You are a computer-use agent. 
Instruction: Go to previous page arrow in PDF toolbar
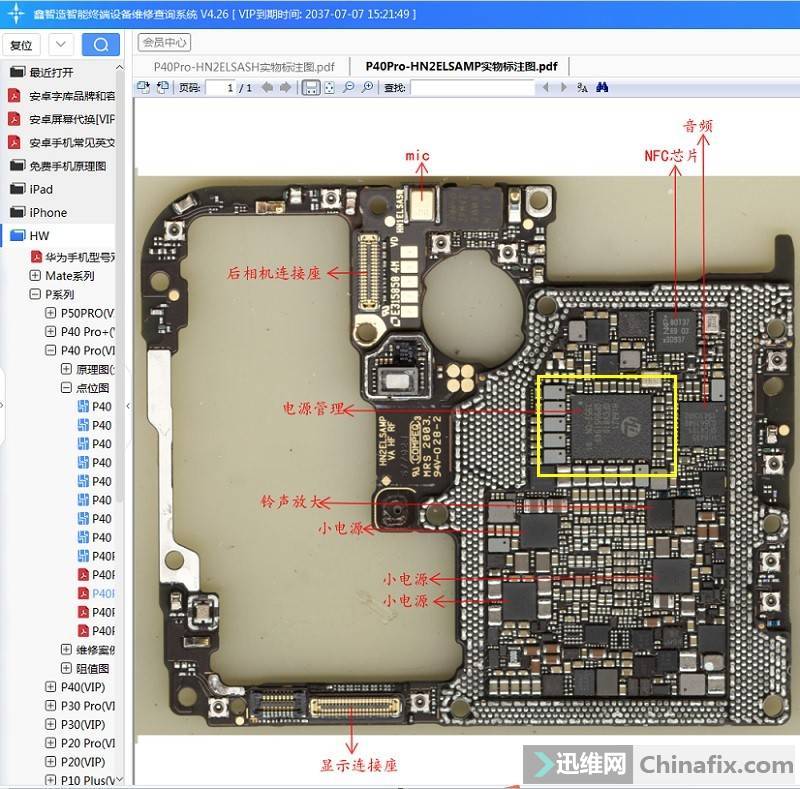point(267,88)
